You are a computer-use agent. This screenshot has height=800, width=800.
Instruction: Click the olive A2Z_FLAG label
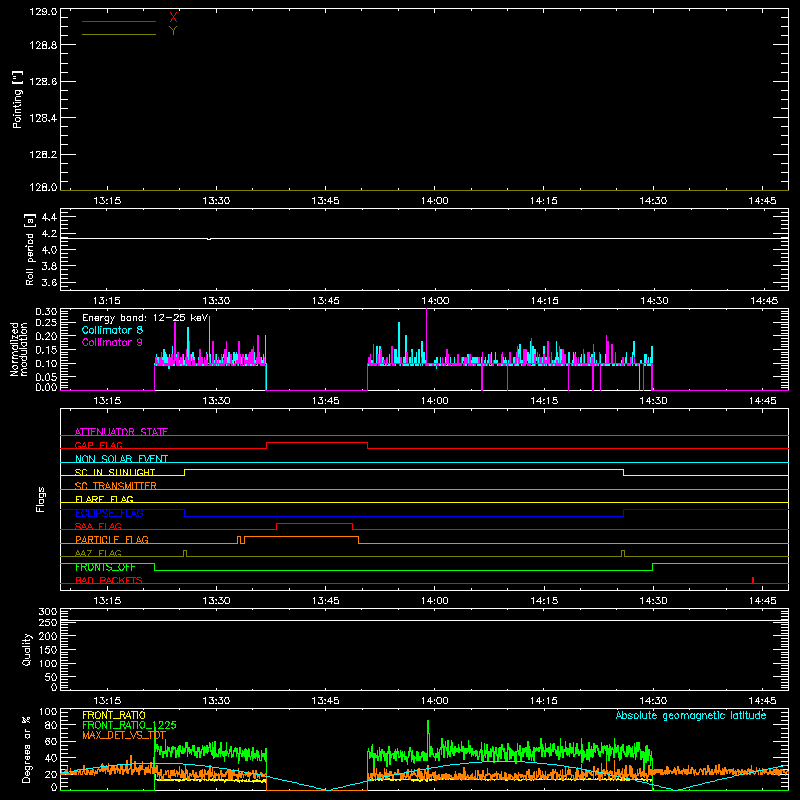point(98,553)
